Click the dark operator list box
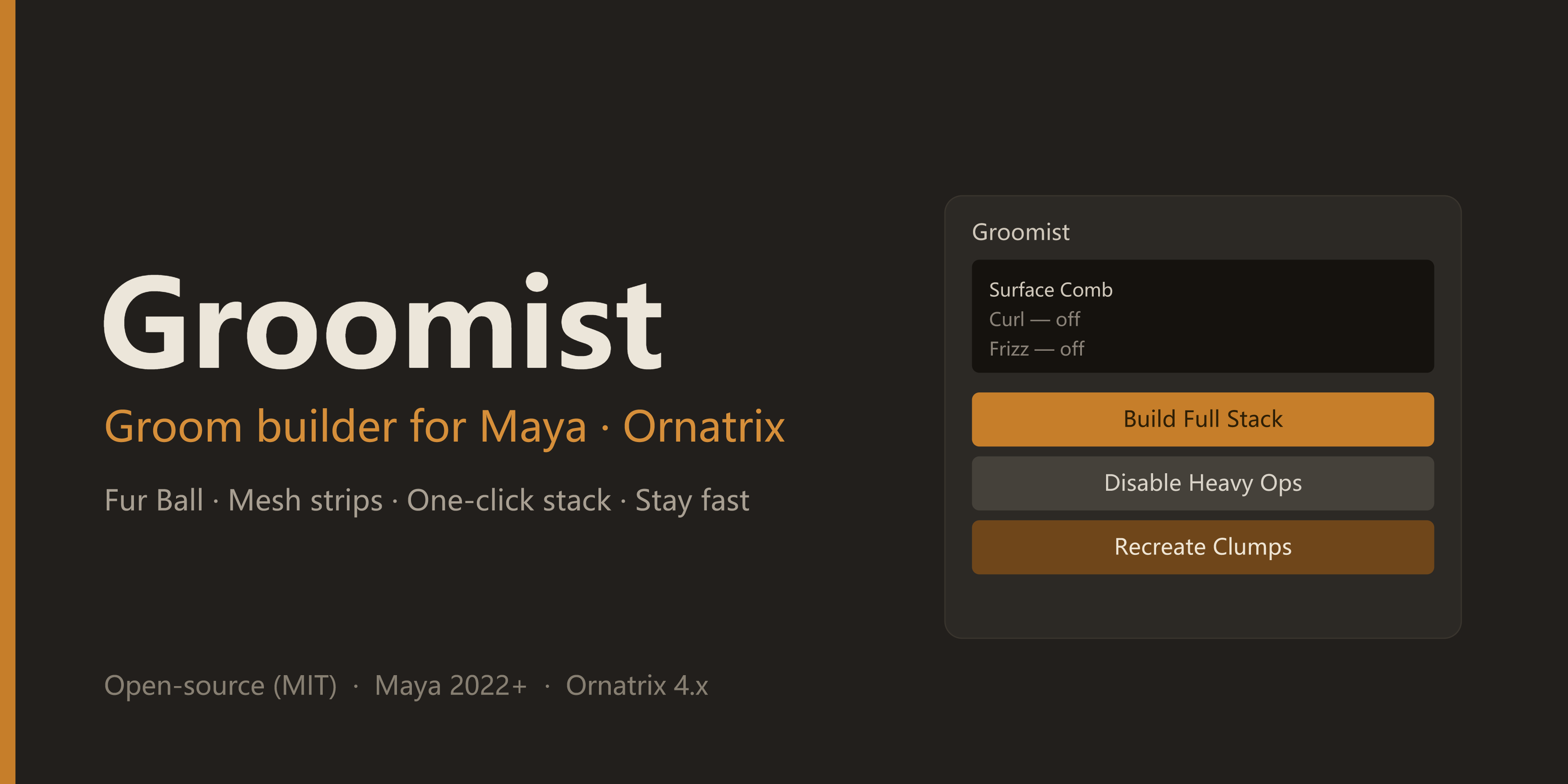The height and width of the screenshot is (784, 1568). coord(1203,316)
